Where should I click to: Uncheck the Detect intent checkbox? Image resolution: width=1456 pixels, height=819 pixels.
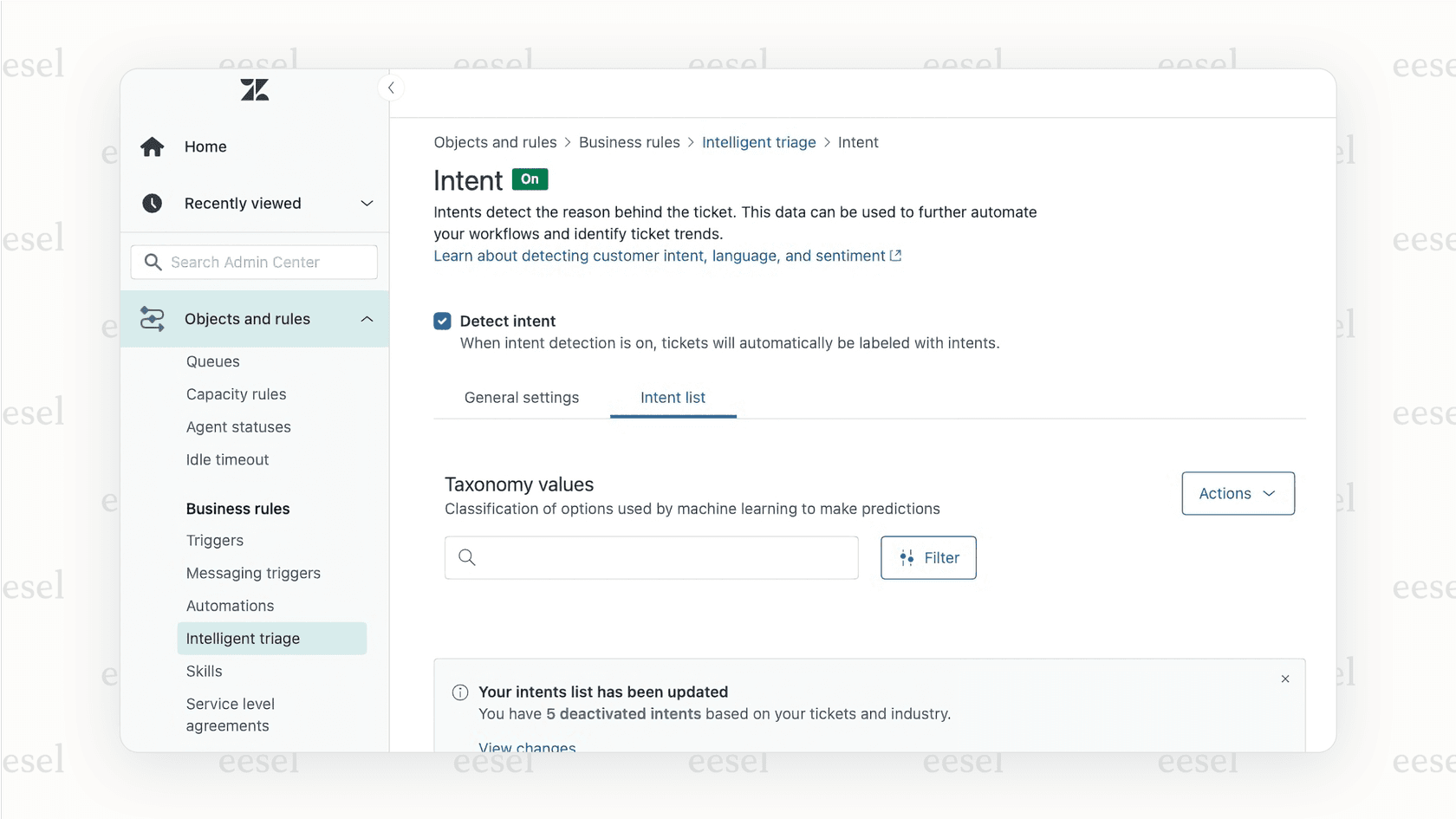(442, 321)
